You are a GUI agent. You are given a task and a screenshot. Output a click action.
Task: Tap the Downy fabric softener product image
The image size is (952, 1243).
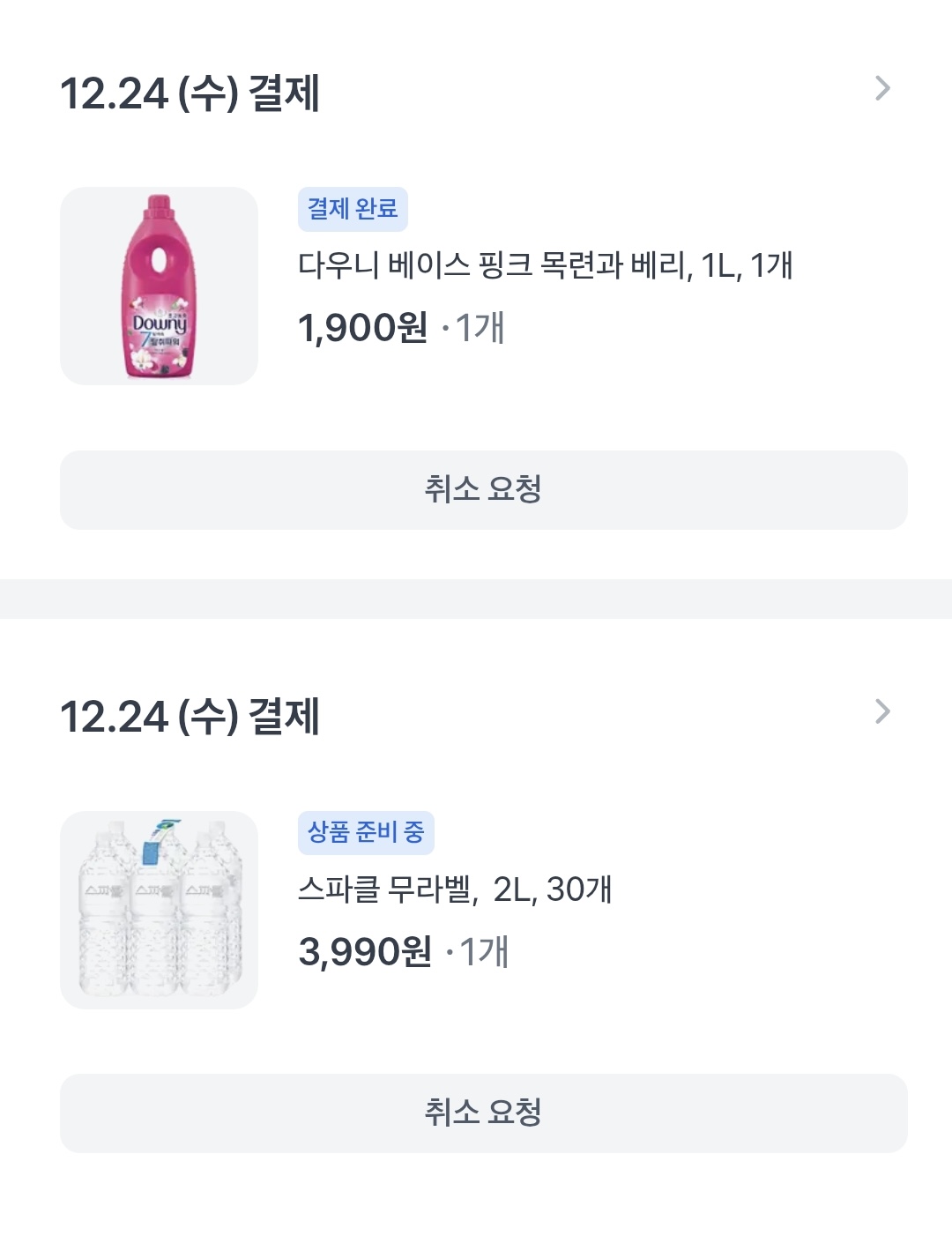[x=159, y=286]
